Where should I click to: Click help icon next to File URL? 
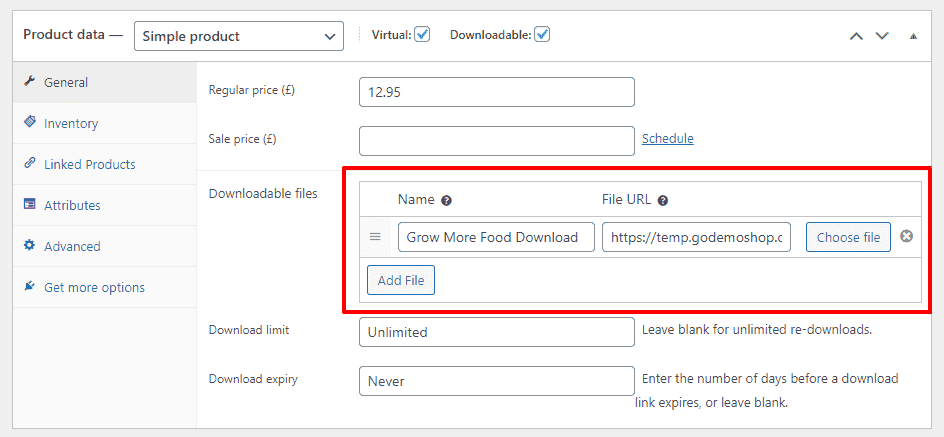tap(663, 200)
